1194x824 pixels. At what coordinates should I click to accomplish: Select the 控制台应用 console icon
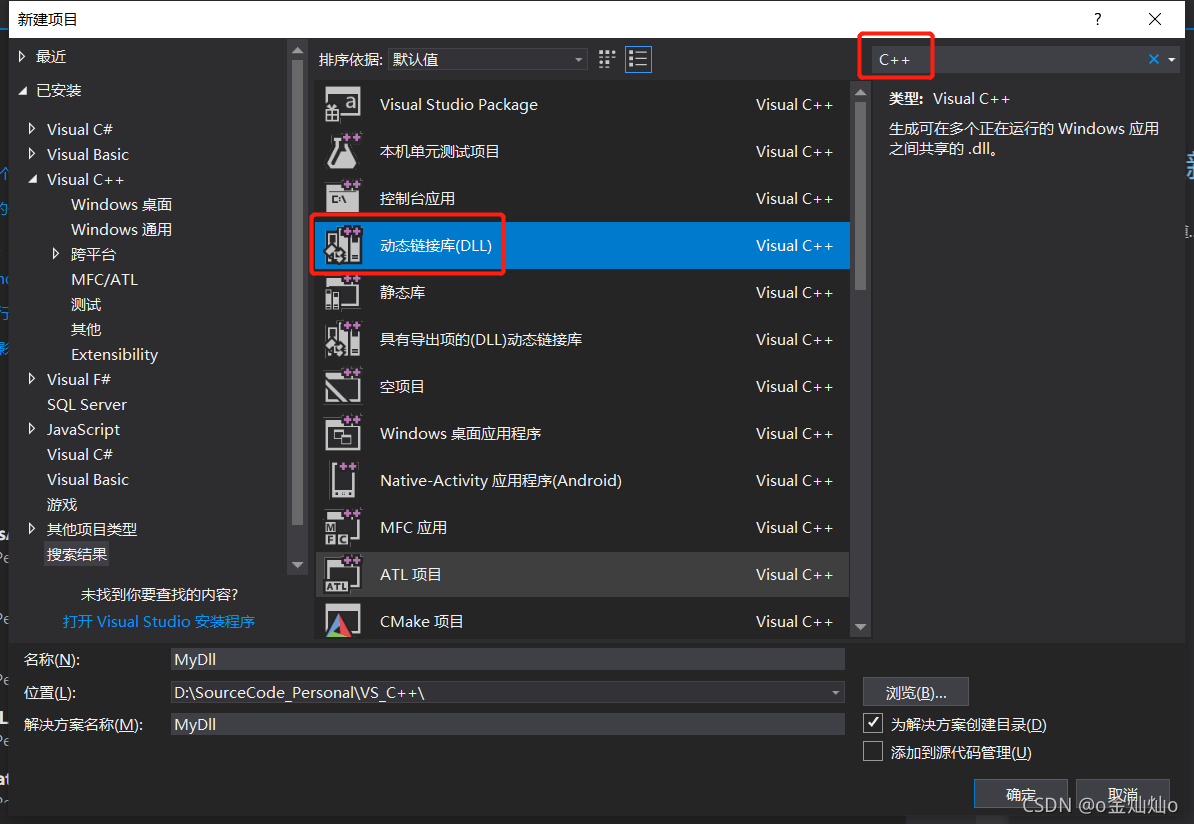(x=343, y=198)
